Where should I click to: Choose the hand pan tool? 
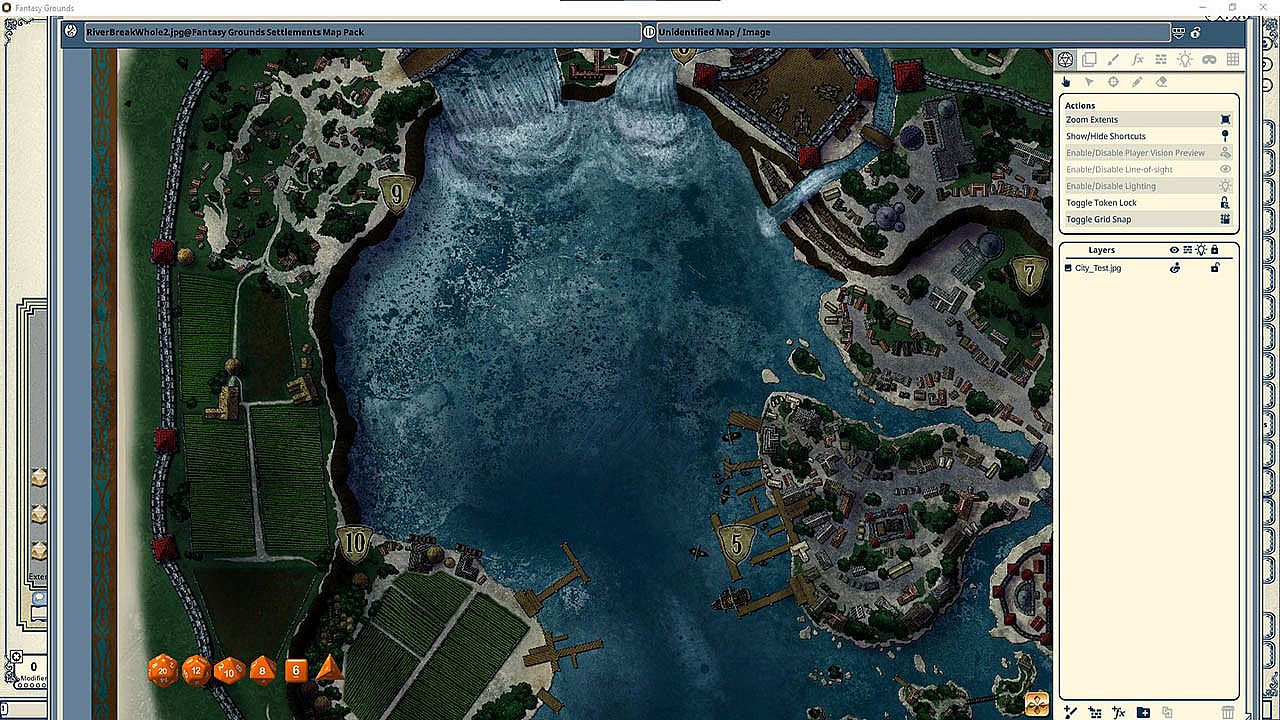(x=1066, y=82)
